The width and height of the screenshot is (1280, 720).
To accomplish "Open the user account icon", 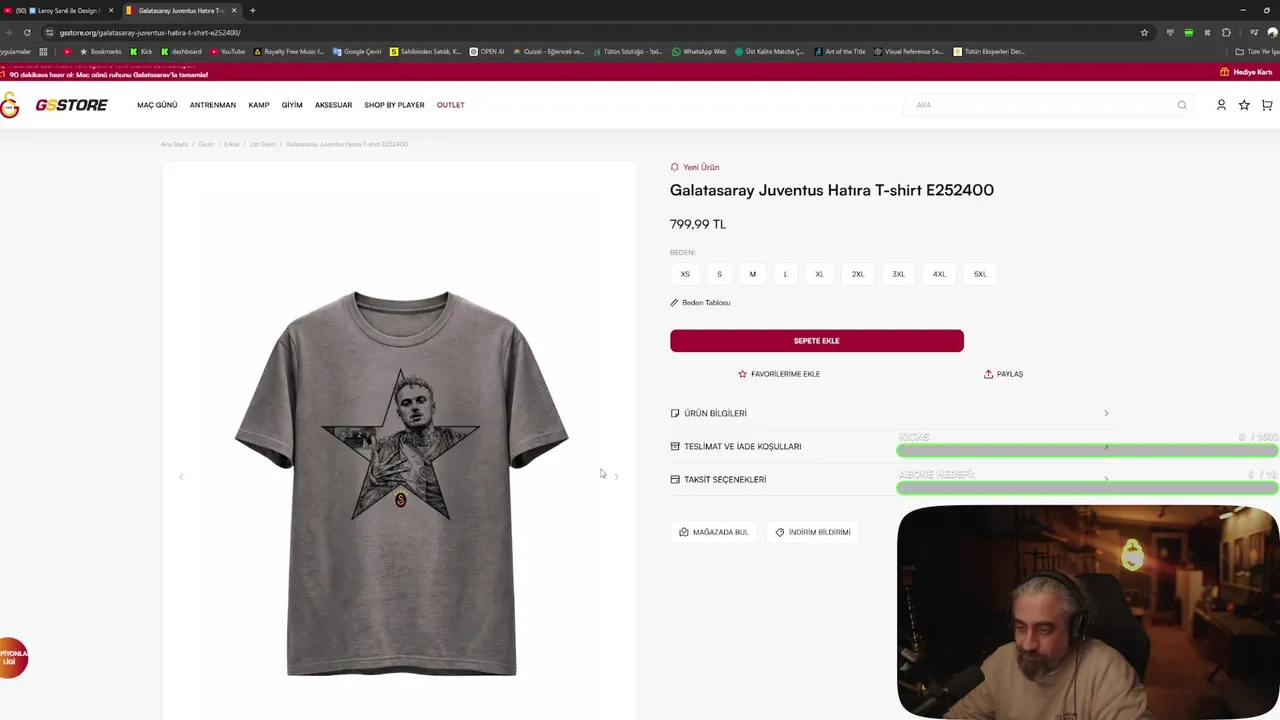I will (1221, 105).
